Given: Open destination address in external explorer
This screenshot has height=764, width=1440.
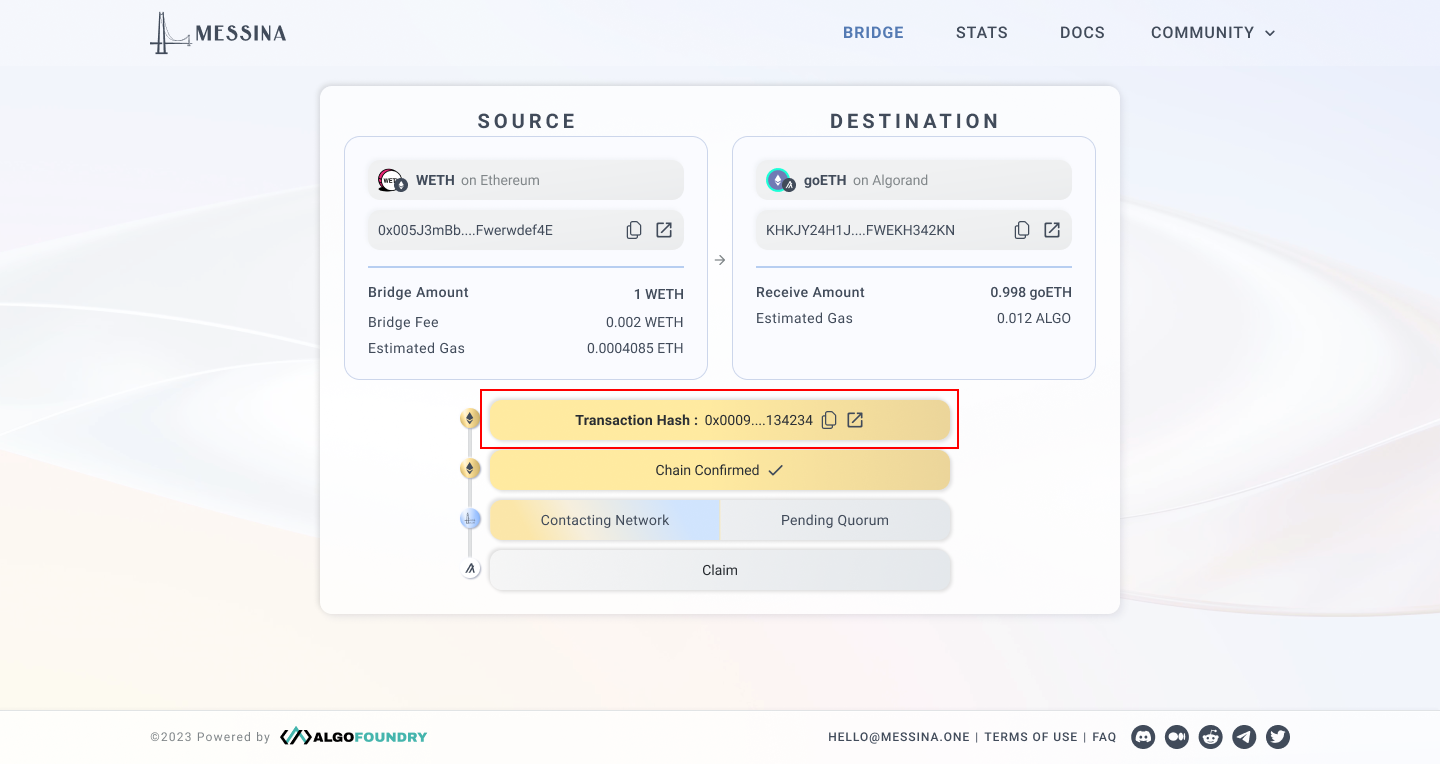Looking at the screenshot, I should [1052, 230].
